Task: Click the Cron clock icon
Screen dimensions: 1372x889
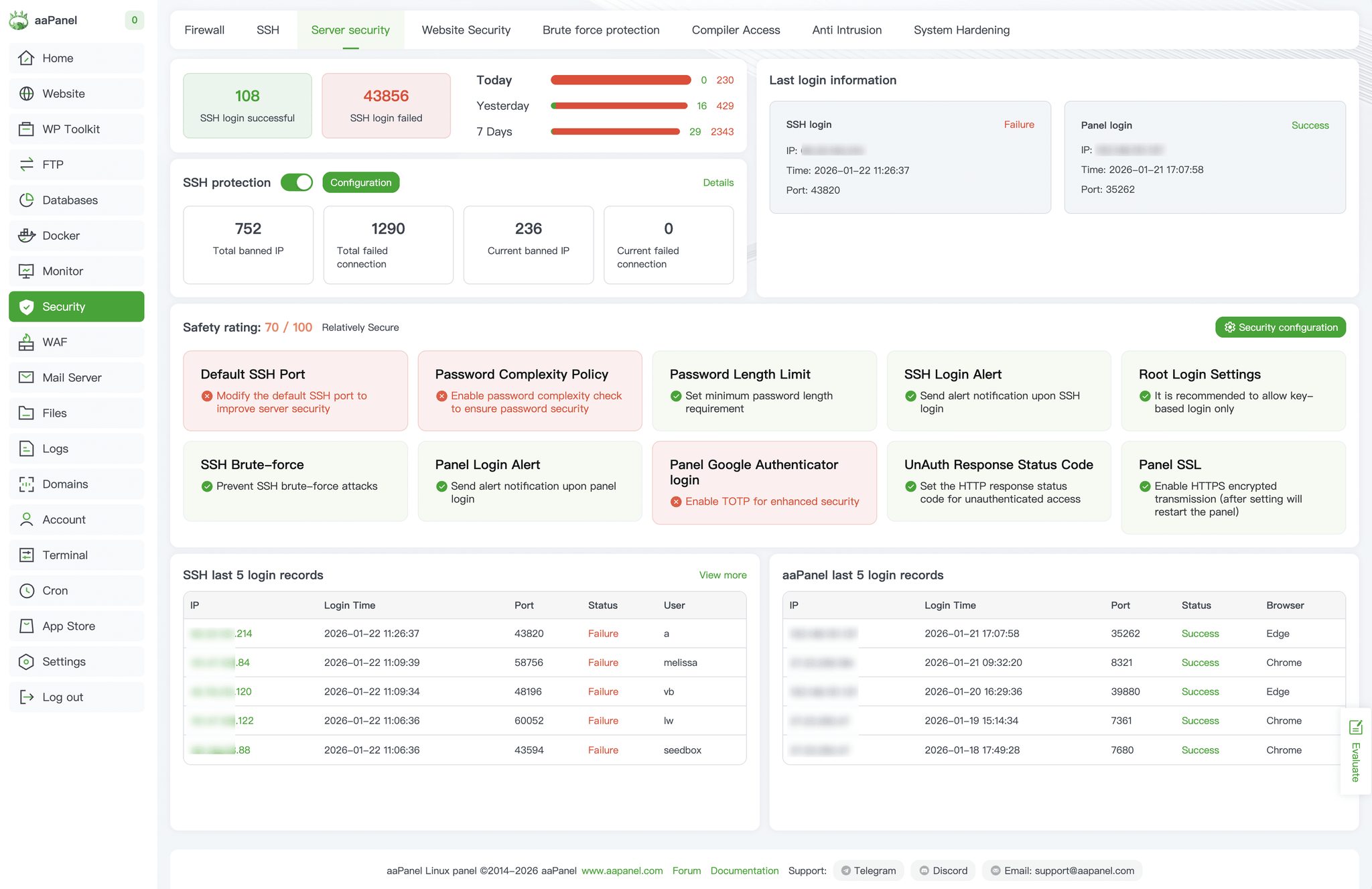Action: tap(26, 591)
